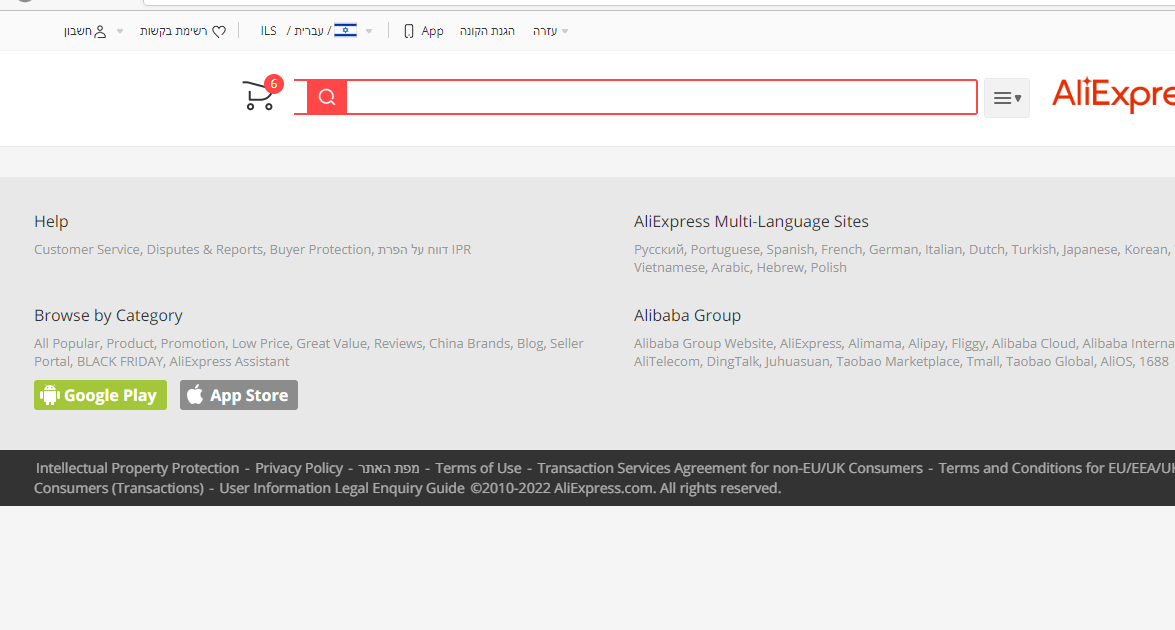Open the רשימת בקשות wishlist link

pos(174,31)
